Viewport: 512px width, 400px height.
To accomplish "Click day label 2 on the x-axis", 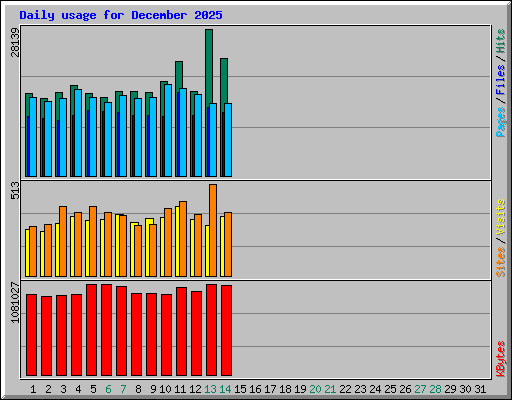I will 48,389.
